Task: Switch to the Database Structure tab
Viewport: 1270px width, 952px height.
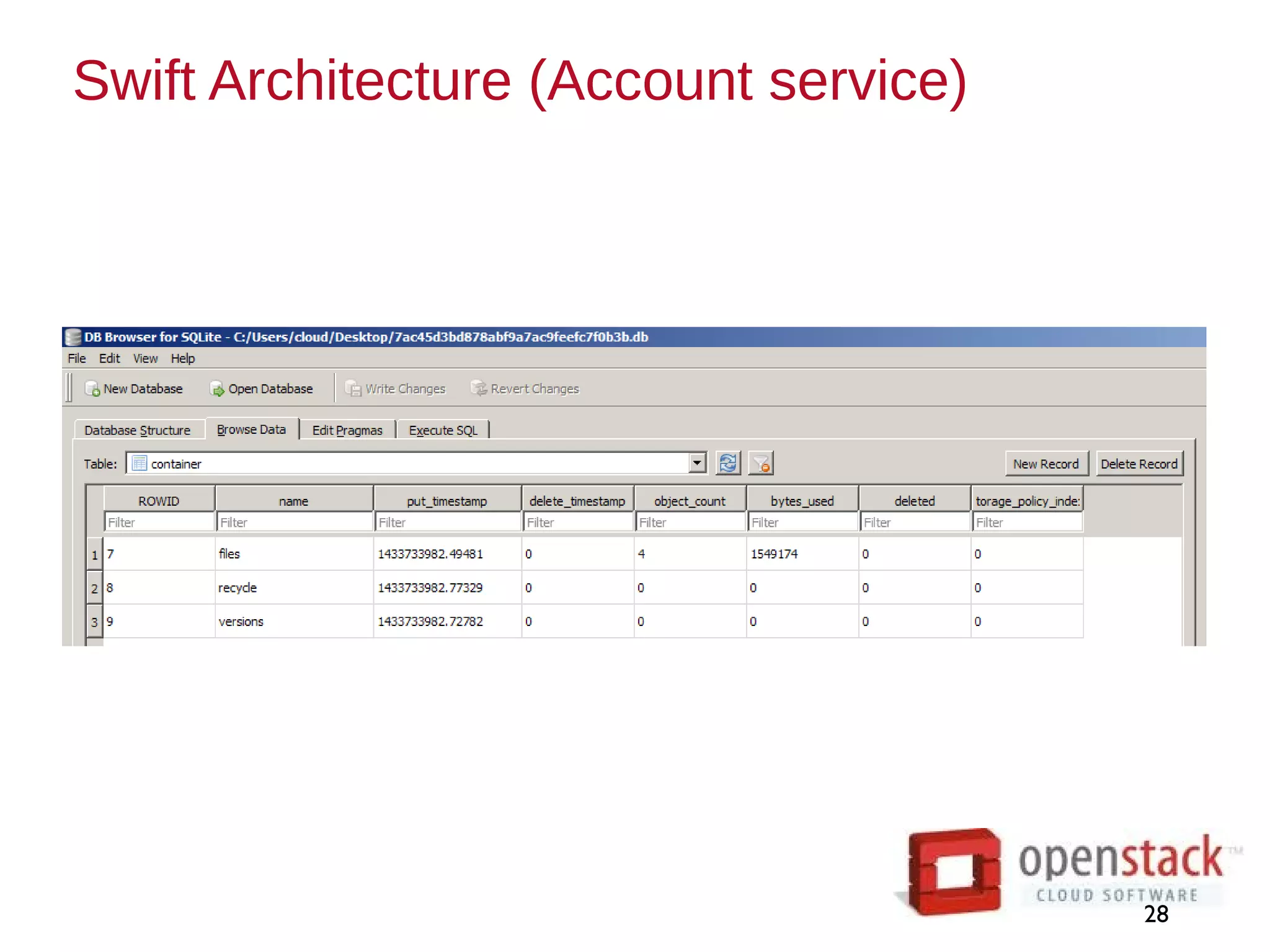Action: coord(138,430)
